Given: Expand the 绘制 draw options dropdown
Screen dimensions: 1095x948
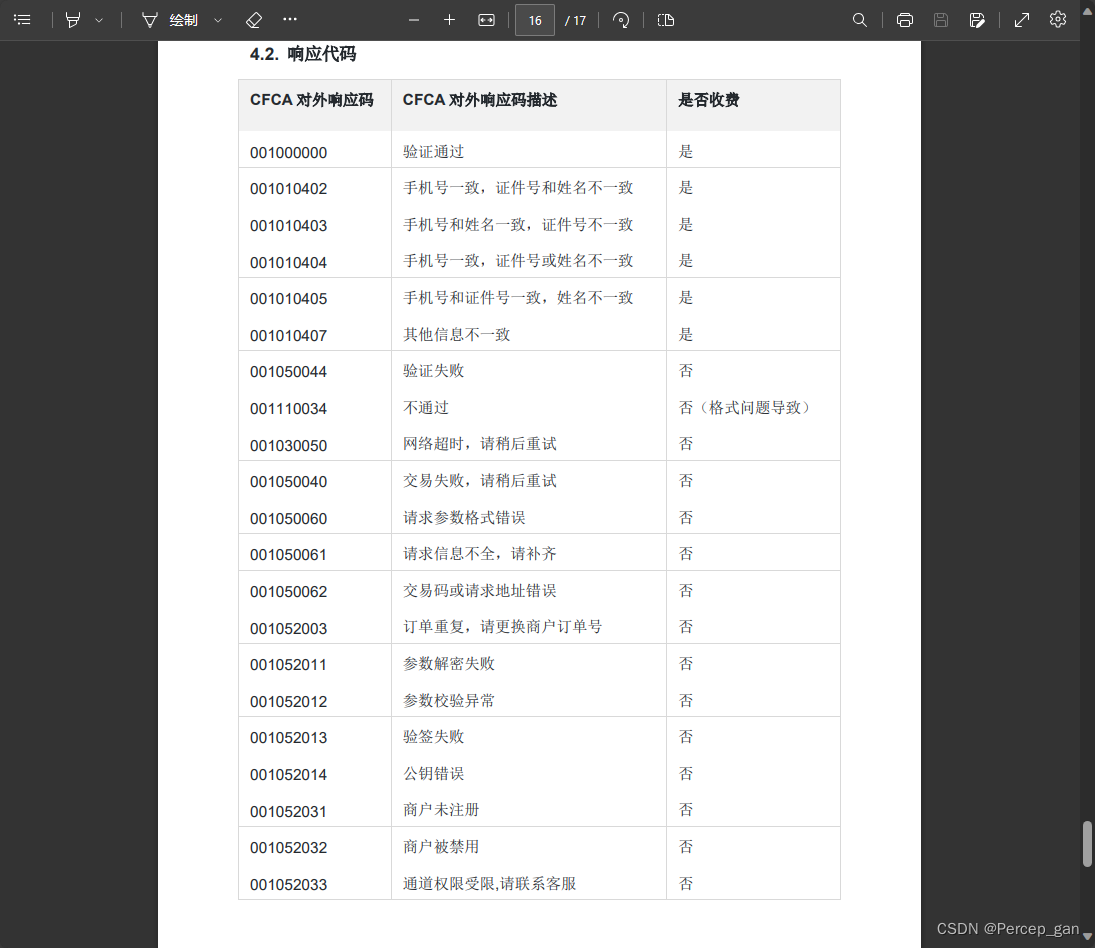Looking at the screenshot, I should pyautogui.click(x=218, y=21).
